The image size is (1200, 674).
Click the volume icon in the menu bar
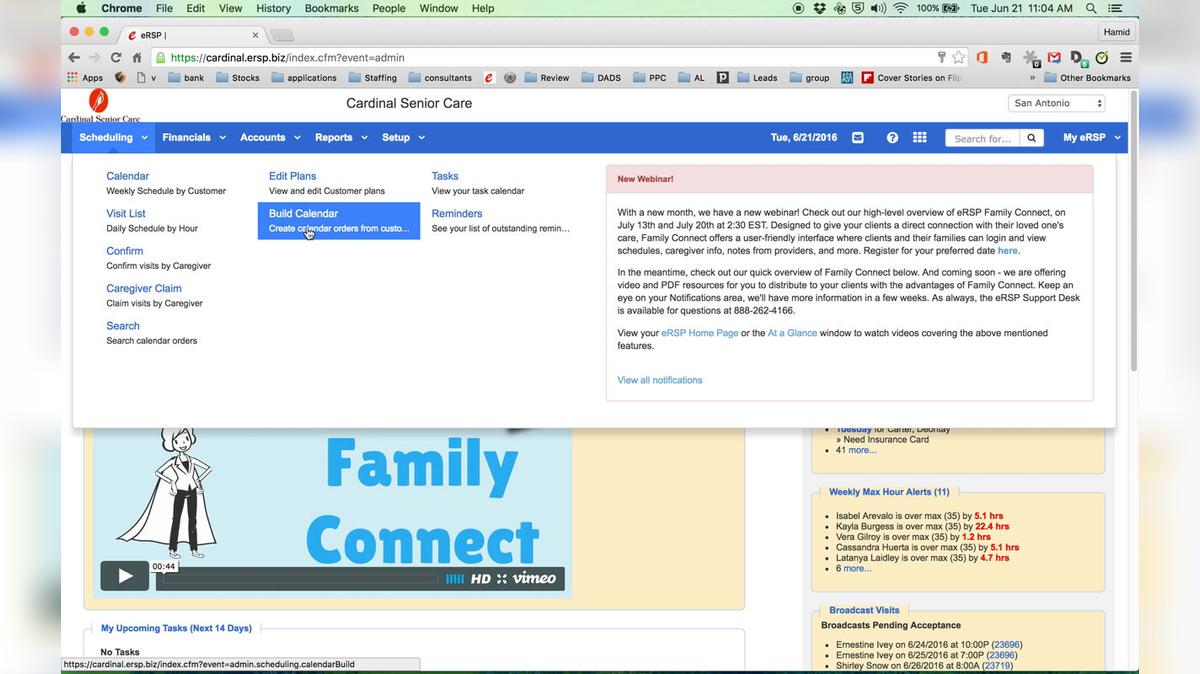click(x=877, y=8)
